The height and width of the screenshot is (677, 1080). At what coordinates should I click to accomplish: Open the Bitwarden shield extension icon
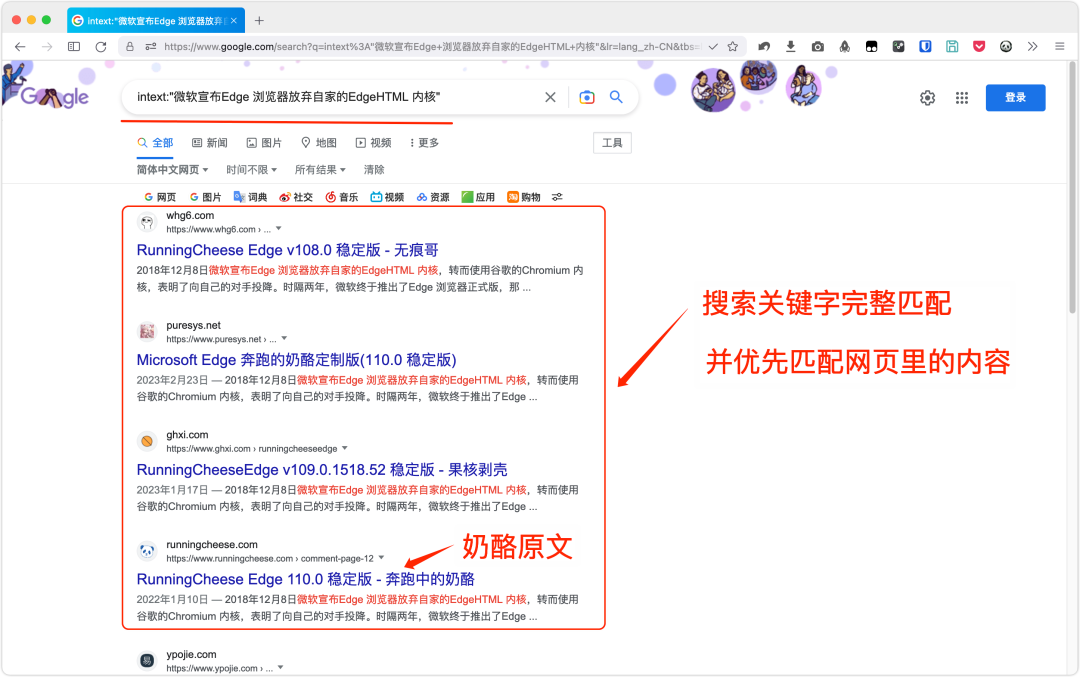[x=925, y=47]
